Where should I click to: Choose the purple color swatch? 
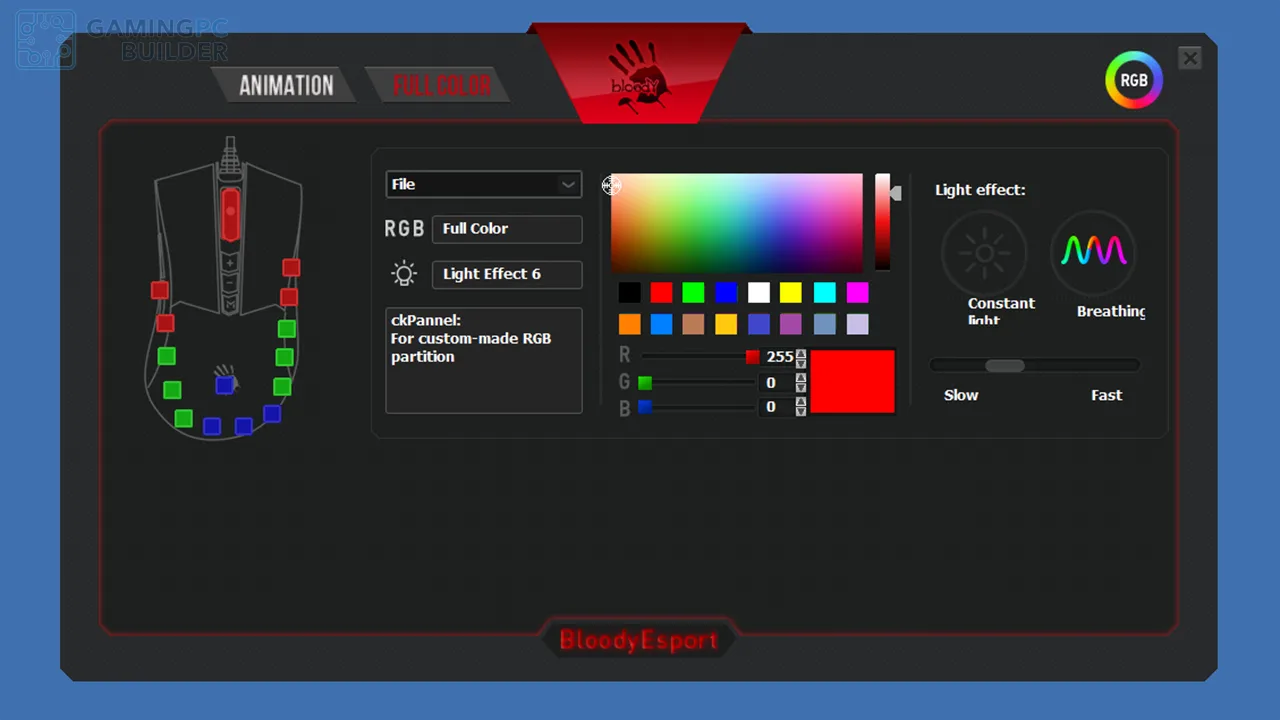point(791,324)
